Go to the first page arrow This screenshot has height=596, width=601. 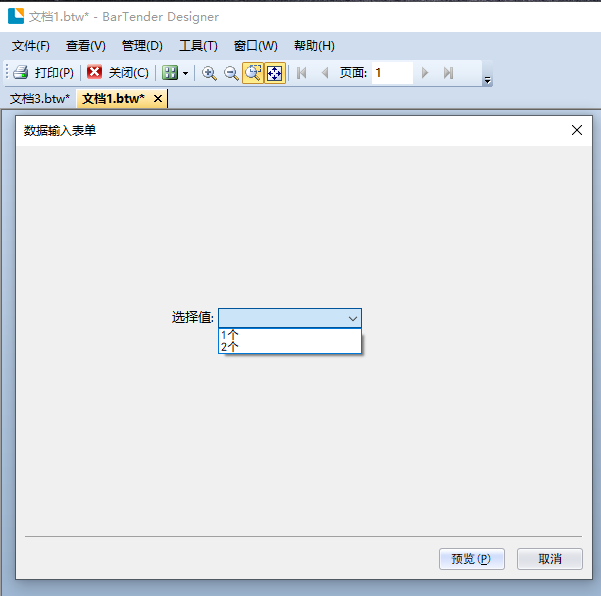(302, 73)
